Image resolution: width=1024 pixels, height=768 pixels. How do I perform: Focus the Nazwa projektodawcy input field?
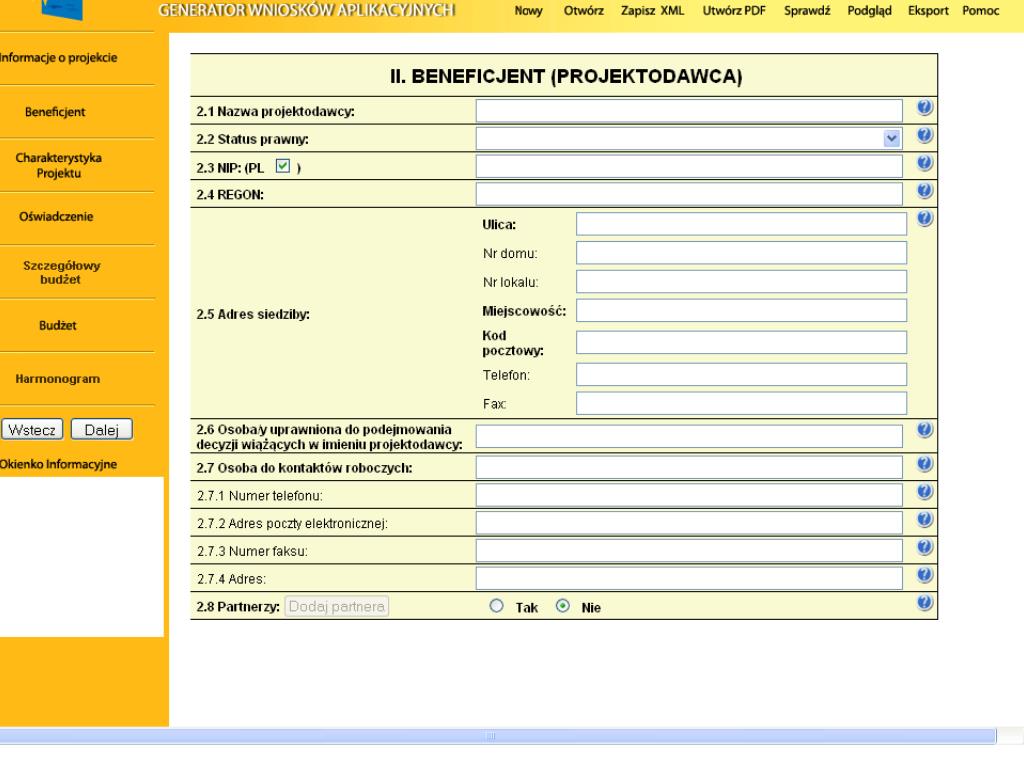click(x=689, y=111)
